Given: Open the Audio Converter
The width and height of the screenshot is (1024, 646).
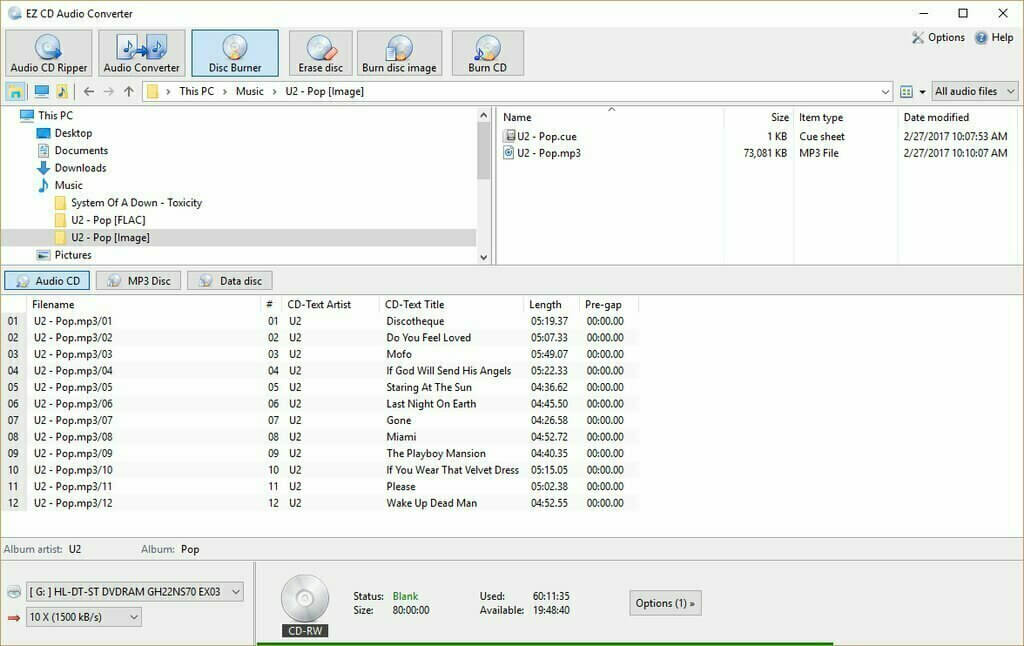Looking at the screenshot, I should click(140, 52).
